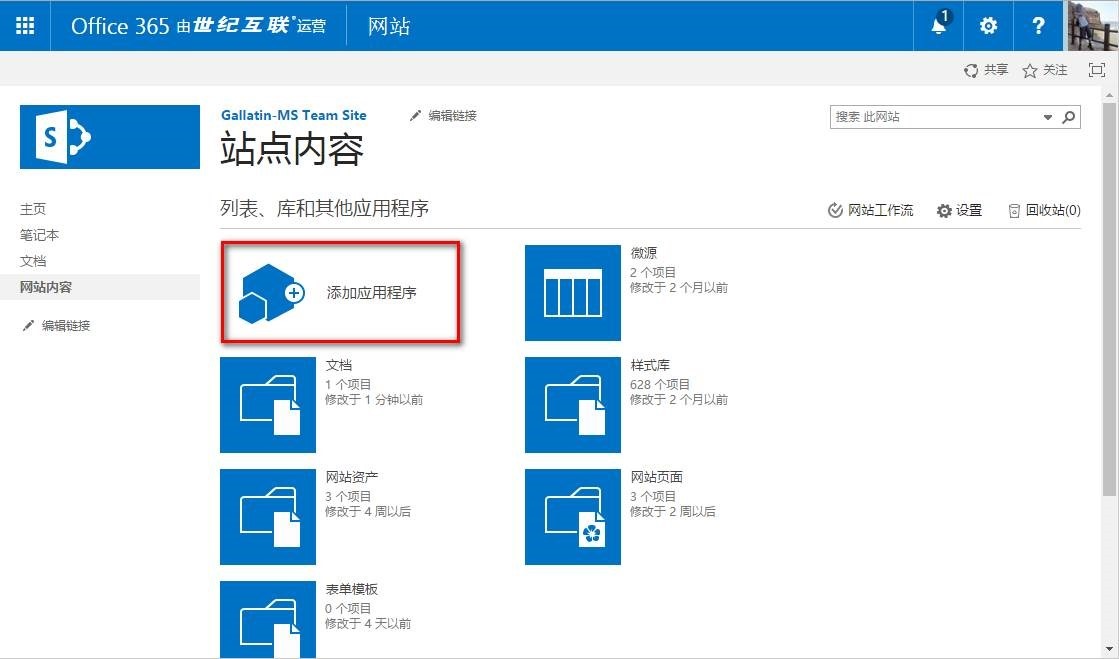Click the 回收站 recycle bin icon
The width and height of the screenshot is (1119, 659).
tap(1013, 211)
